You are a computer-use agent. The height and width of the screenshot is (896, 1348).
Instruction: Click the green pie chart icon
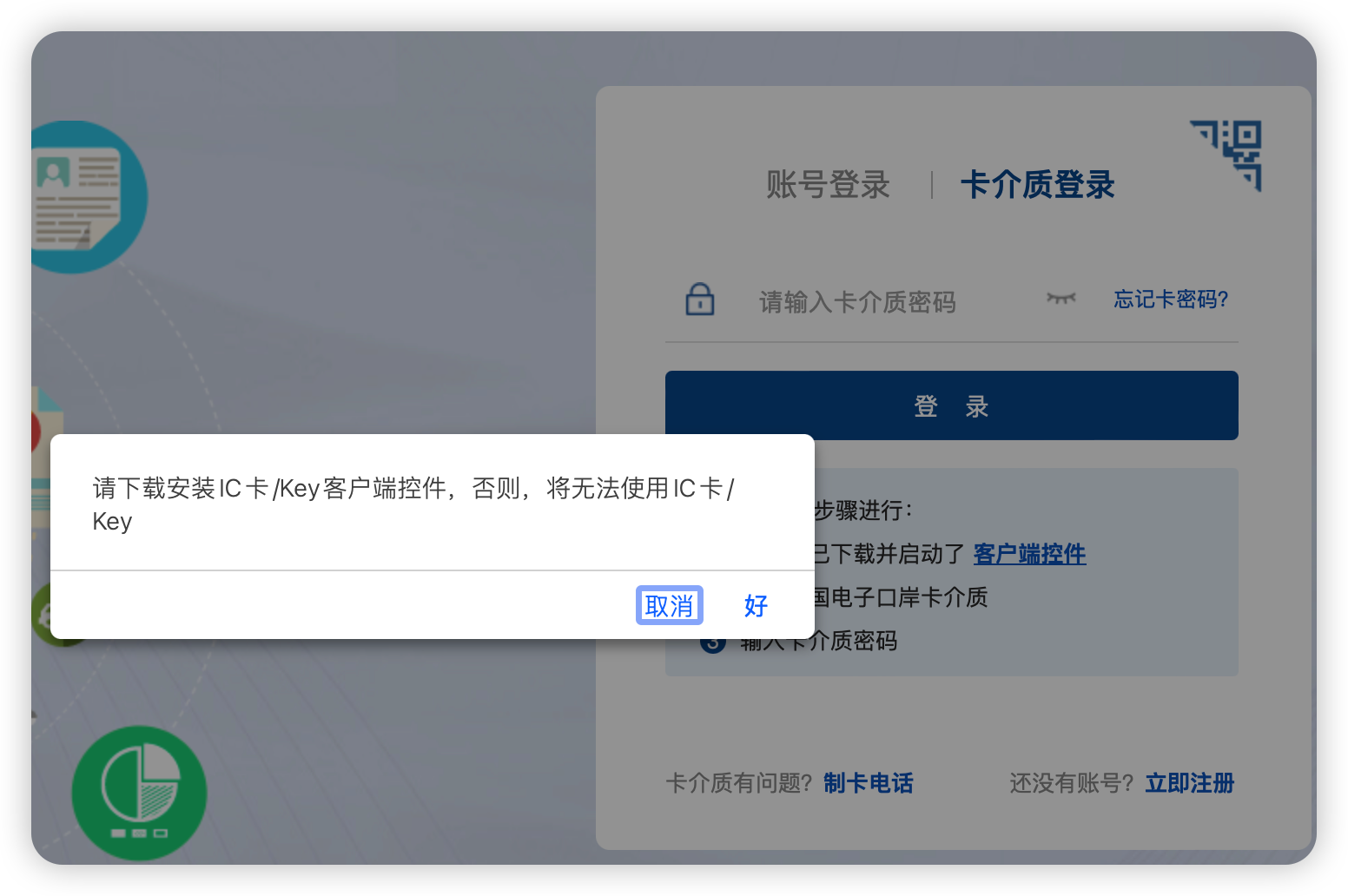pos(139,793)
